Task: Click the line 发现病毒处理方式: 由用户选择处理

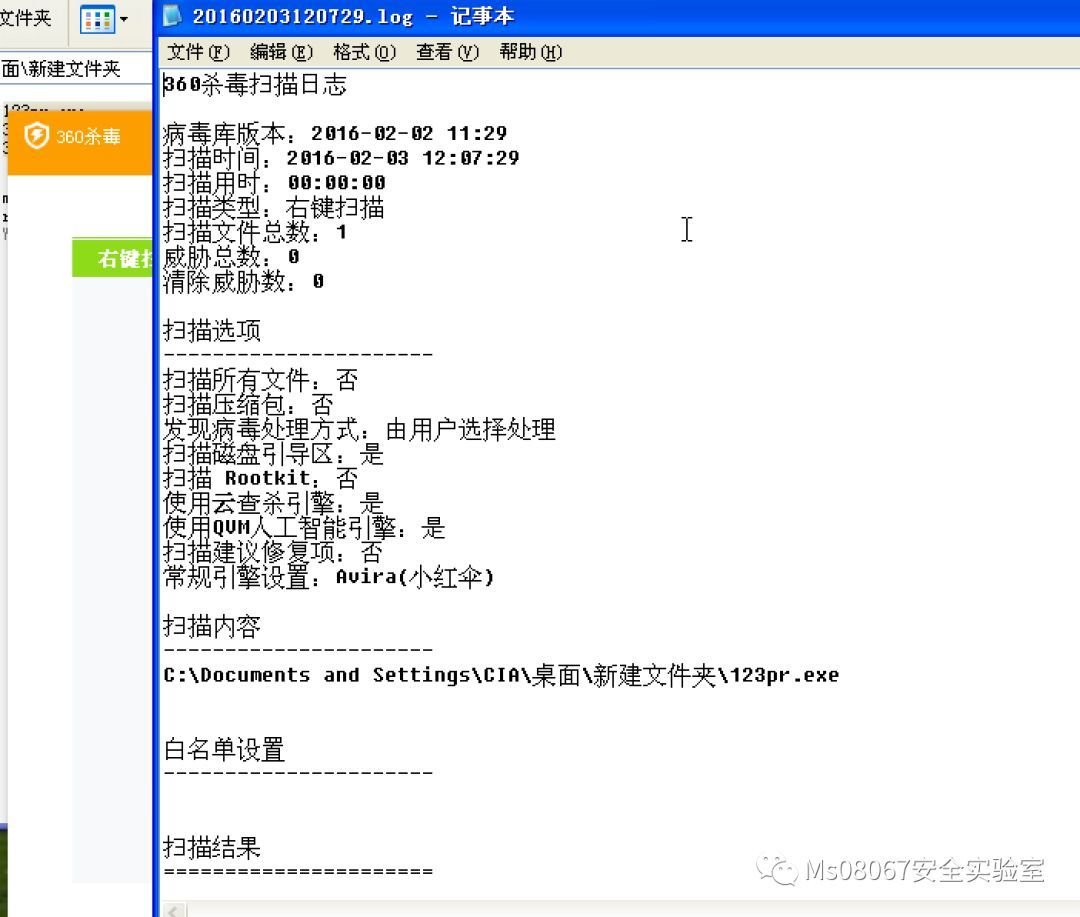Action: [x=359, y=430]
